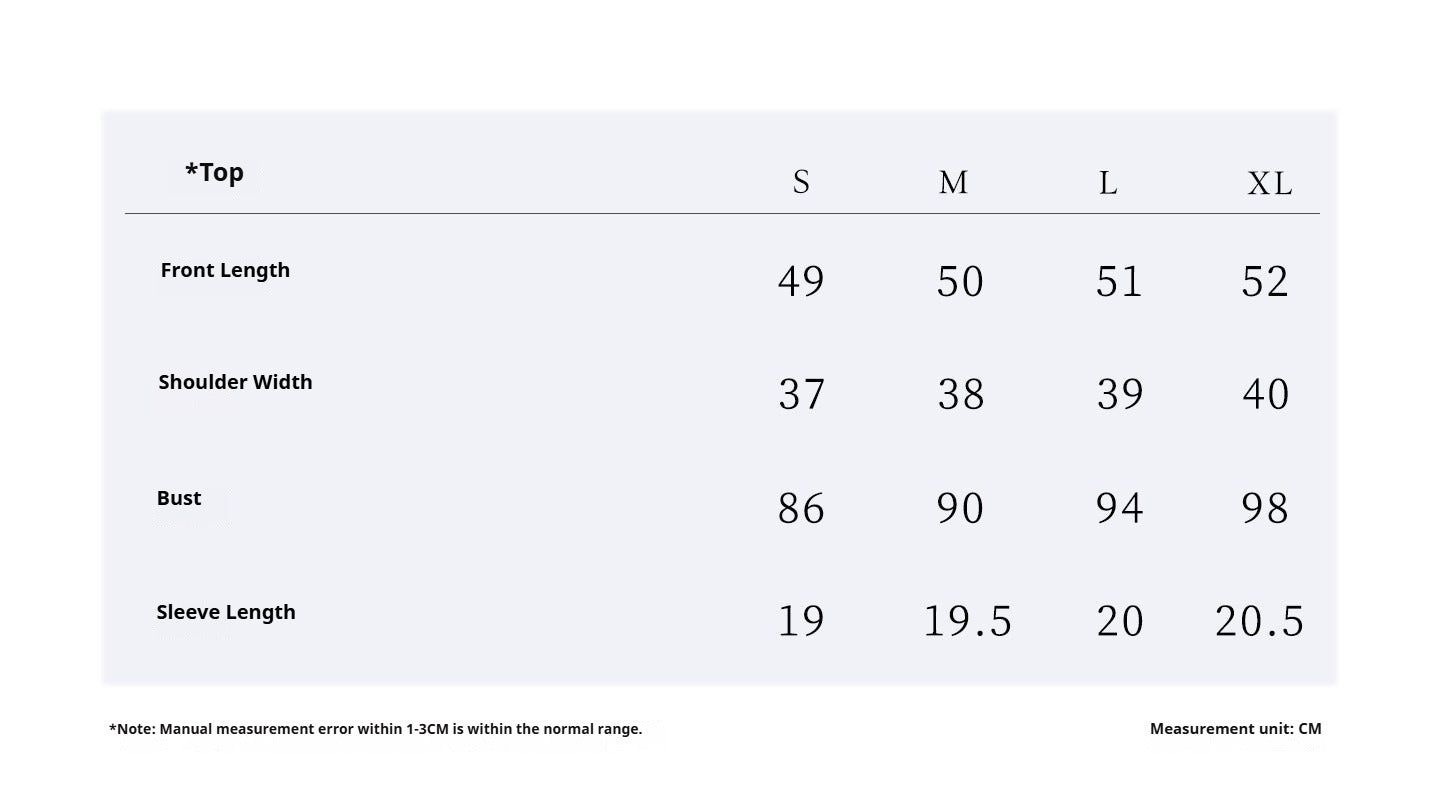Click the manual measurement error note
The image size is (1440, 795).
coord(376,729)
